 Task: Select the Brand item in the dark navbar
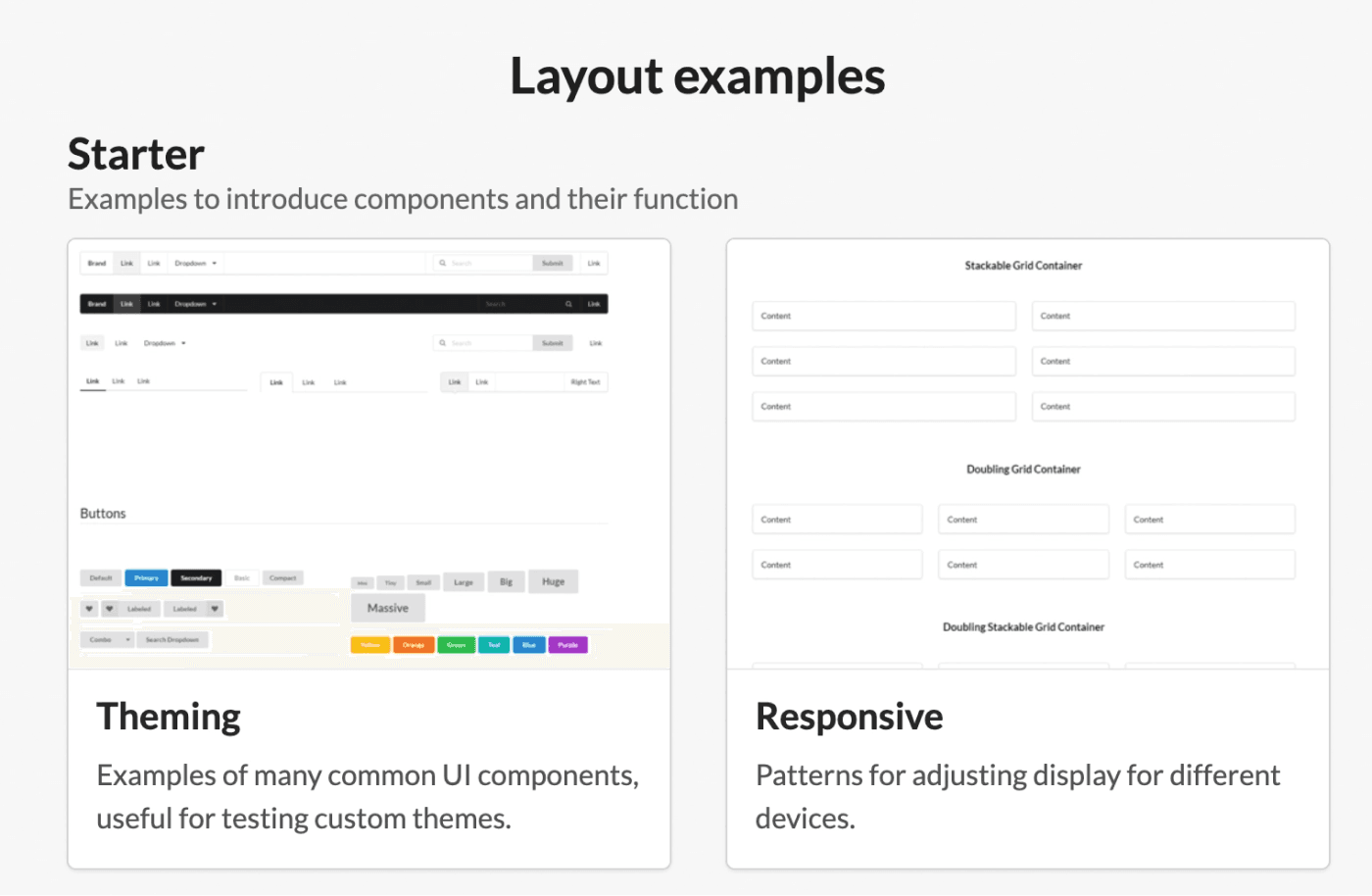97,304
